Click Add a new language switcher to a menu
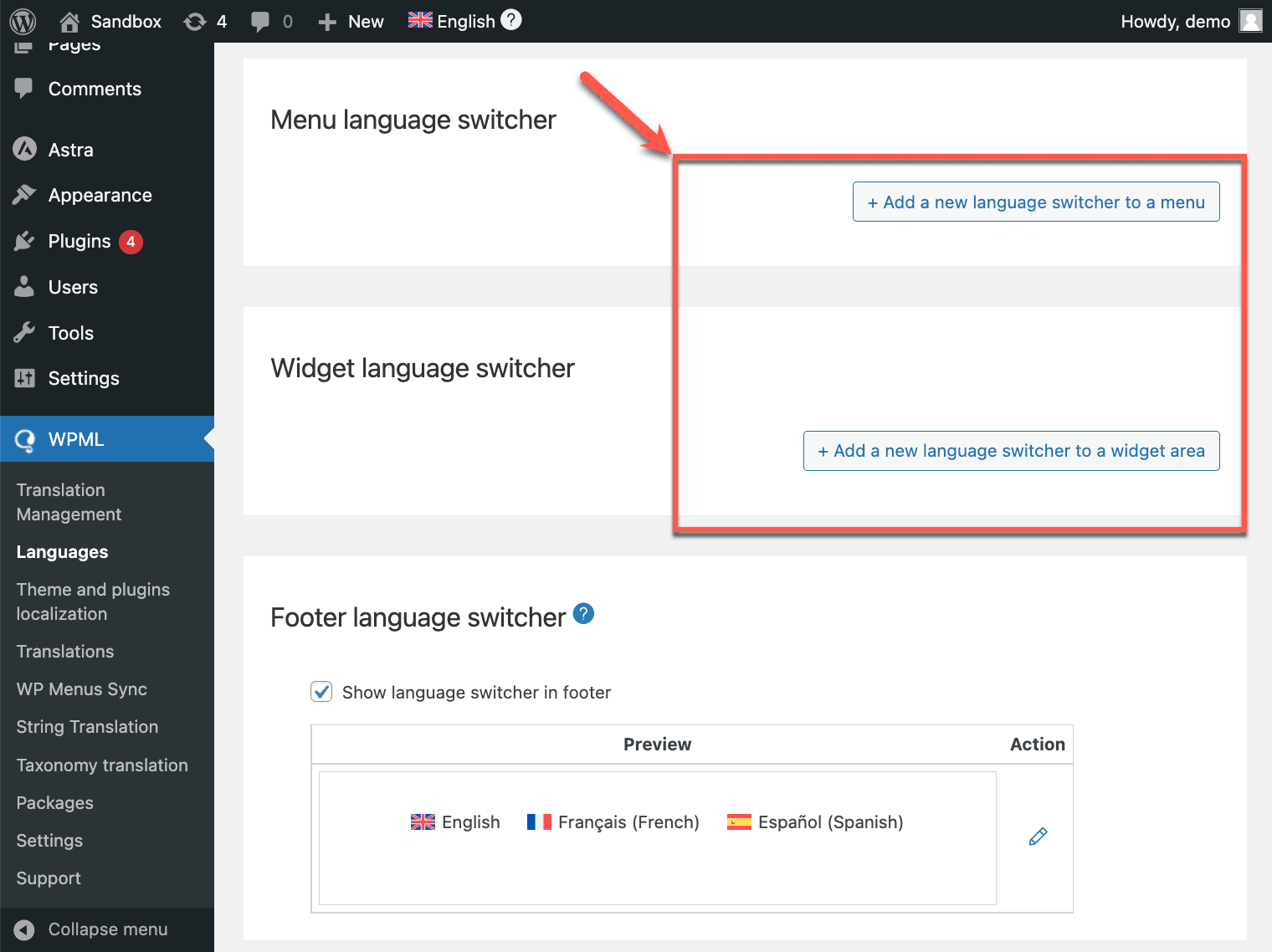This screenshot has width=1272, height=952. (1036, 202)
